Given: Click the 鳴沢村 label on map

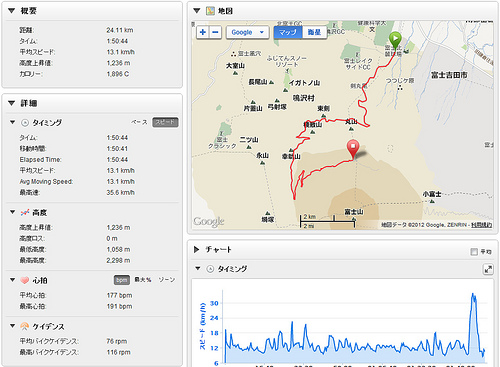Looking at the screenshot, I should coord(303,98).
